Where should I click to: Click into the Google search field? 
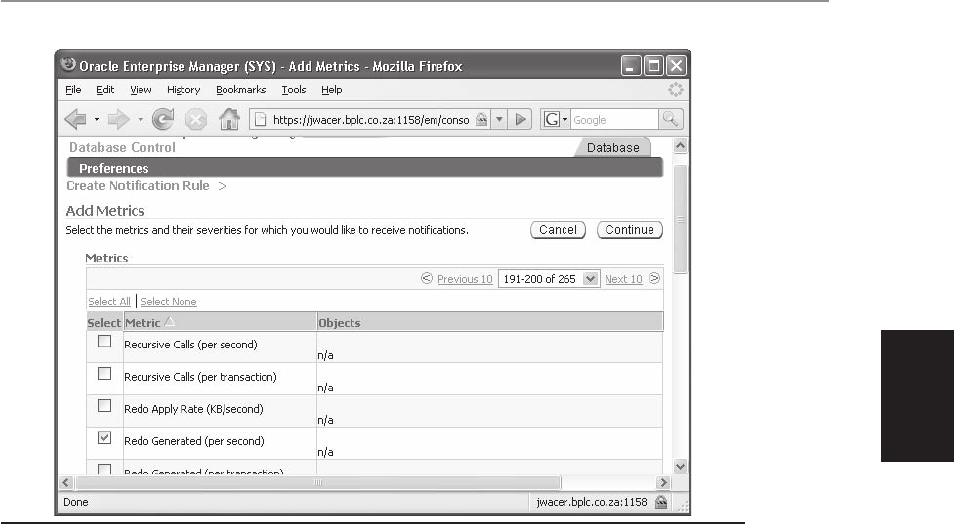coord(614,120)
